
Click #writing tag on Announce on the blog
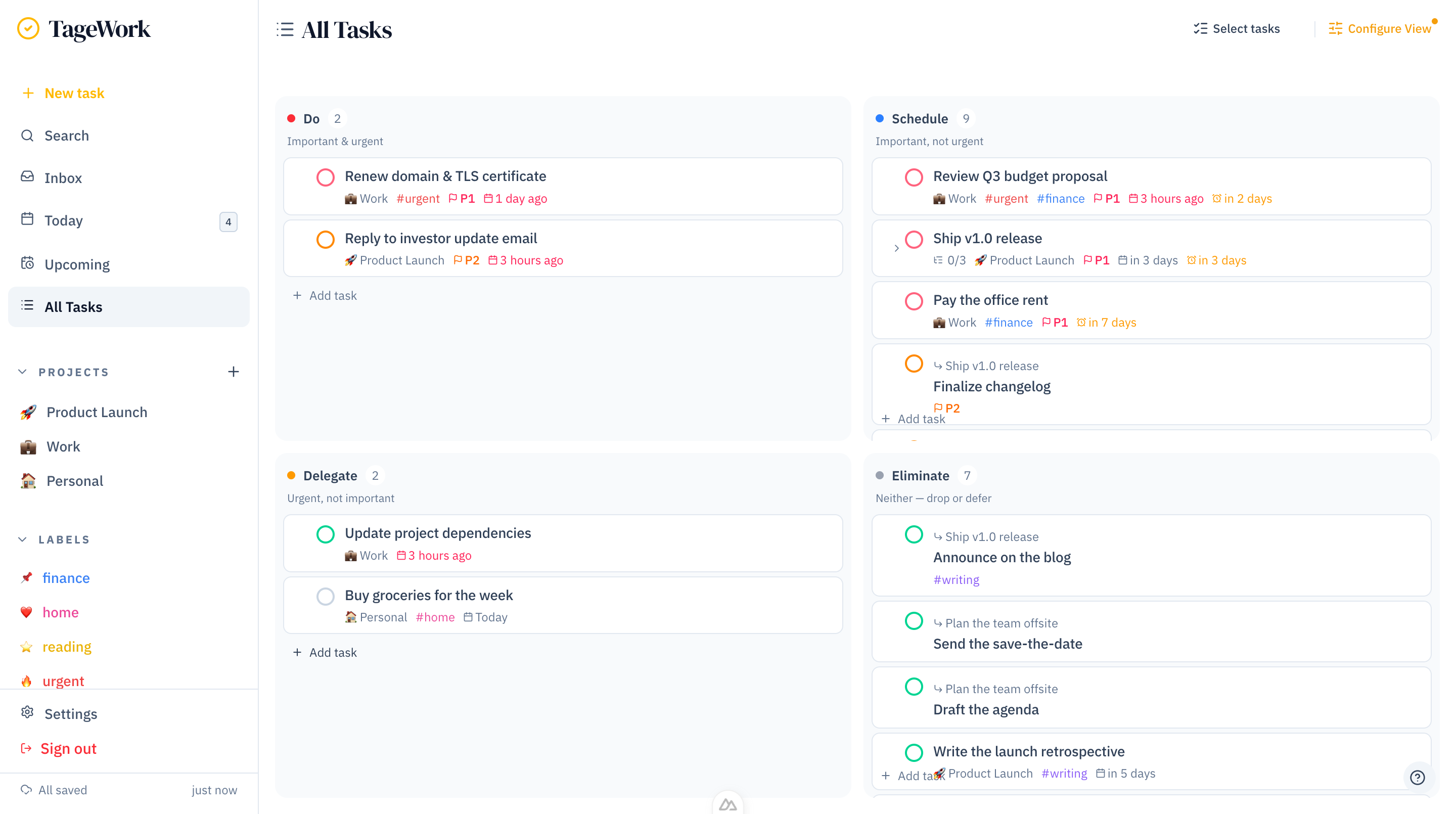(957, 580)
